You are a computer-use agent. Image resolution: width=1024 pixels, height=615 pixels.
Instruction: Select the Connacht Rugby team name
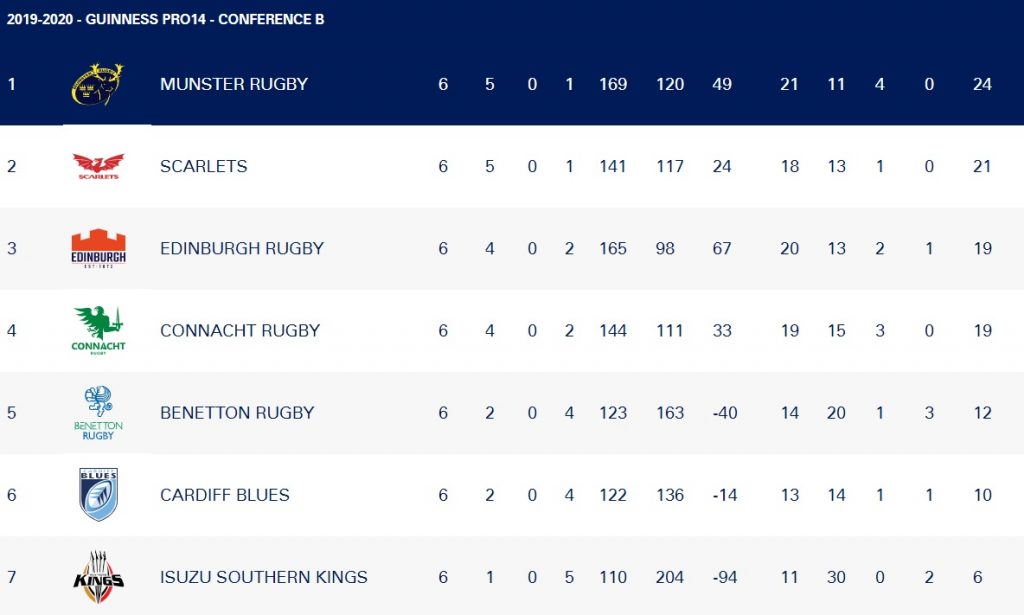pyautogui.click(x=240, y=330)
